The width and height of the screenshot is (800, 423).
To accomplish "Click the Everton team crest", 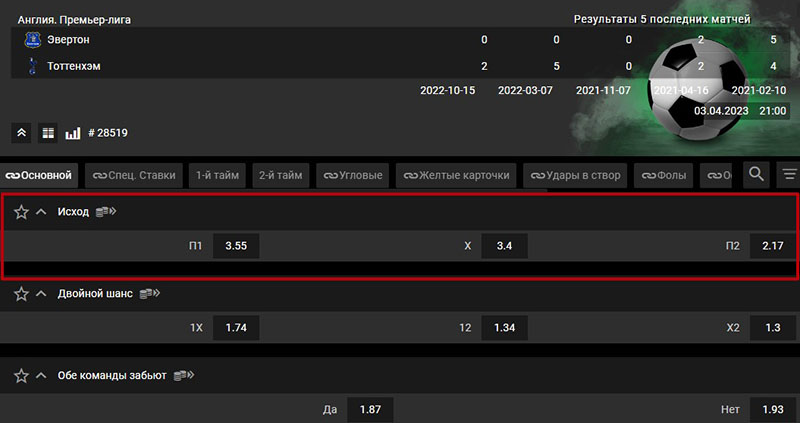I will pos(31,39).
